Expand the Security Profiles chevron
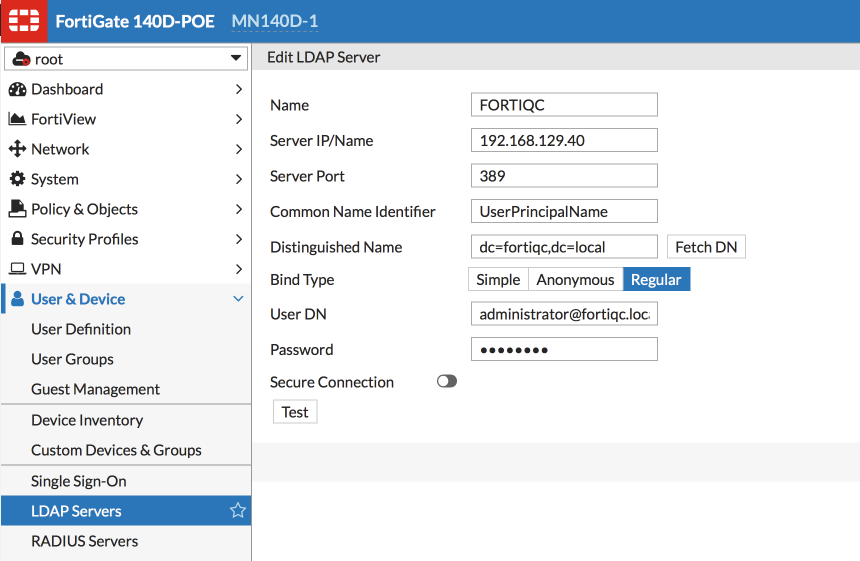 (239, 239)
